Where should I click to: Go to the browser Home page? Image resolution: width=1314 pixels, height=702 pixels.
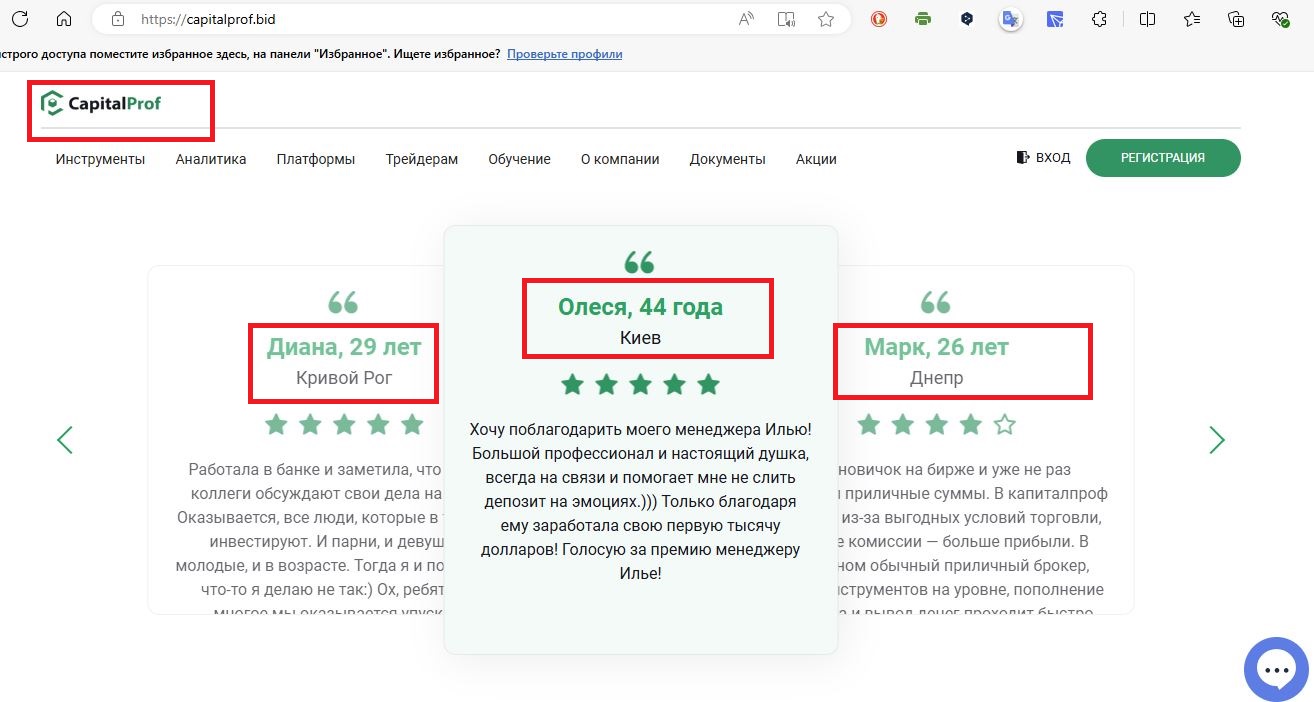coord(64,19)
